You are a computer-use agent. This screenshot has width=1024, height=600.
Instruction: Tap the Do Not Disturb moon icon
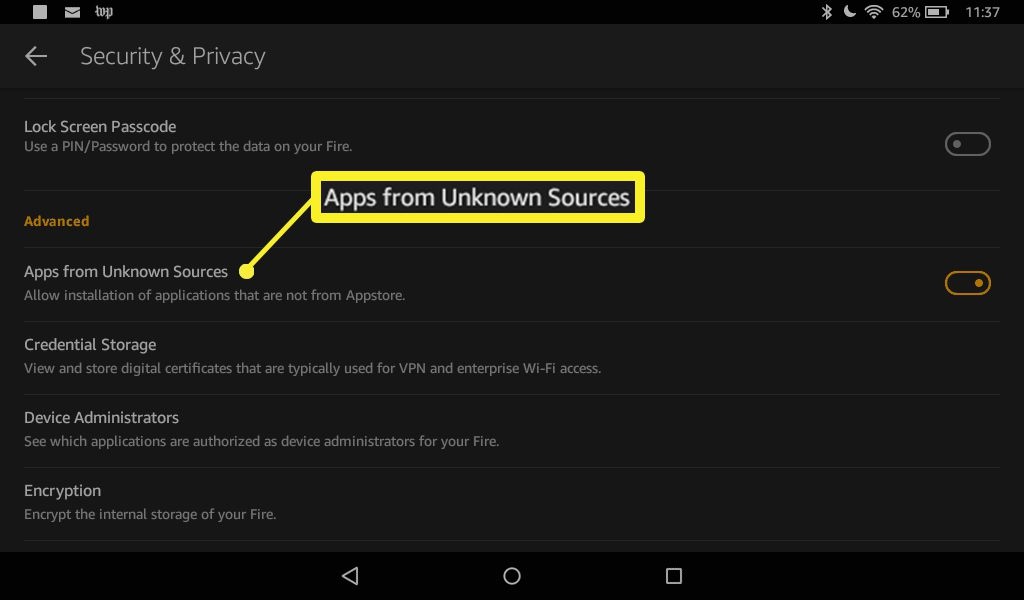849,11
